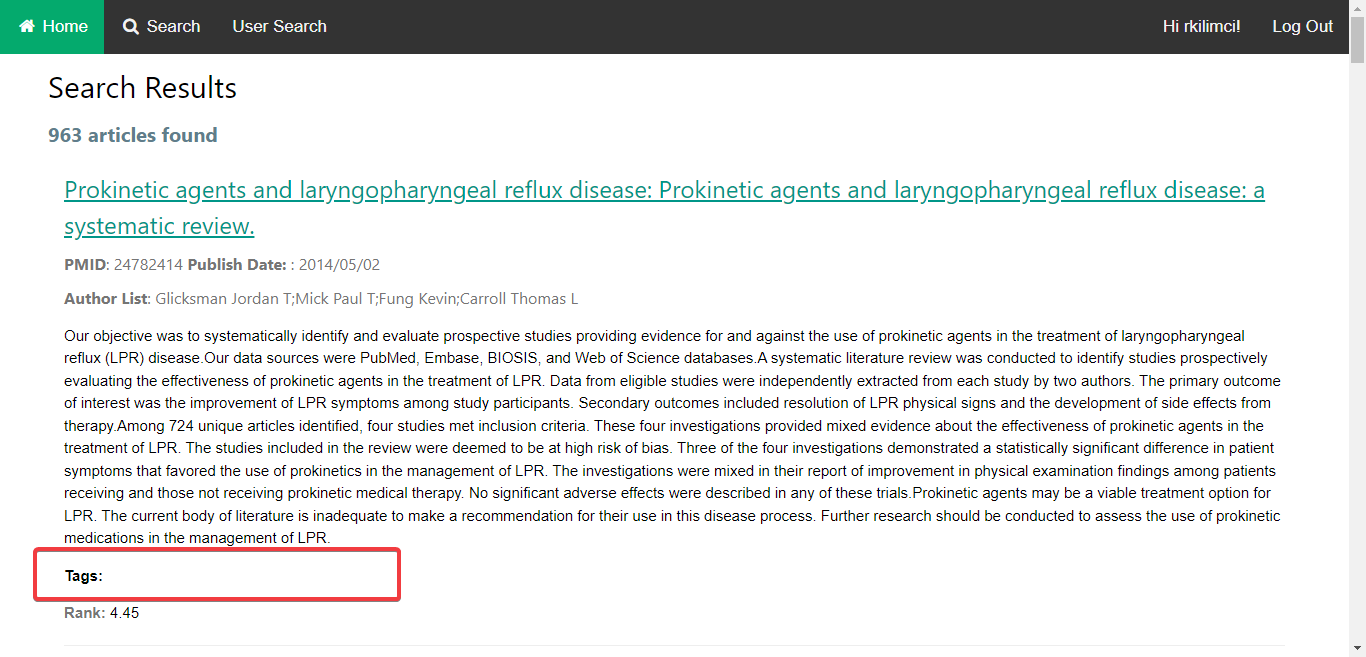This screenshot has height=657, width=1366.
Task: Click the Hi rkilimci! greeting
Action: click(1201, 26)
